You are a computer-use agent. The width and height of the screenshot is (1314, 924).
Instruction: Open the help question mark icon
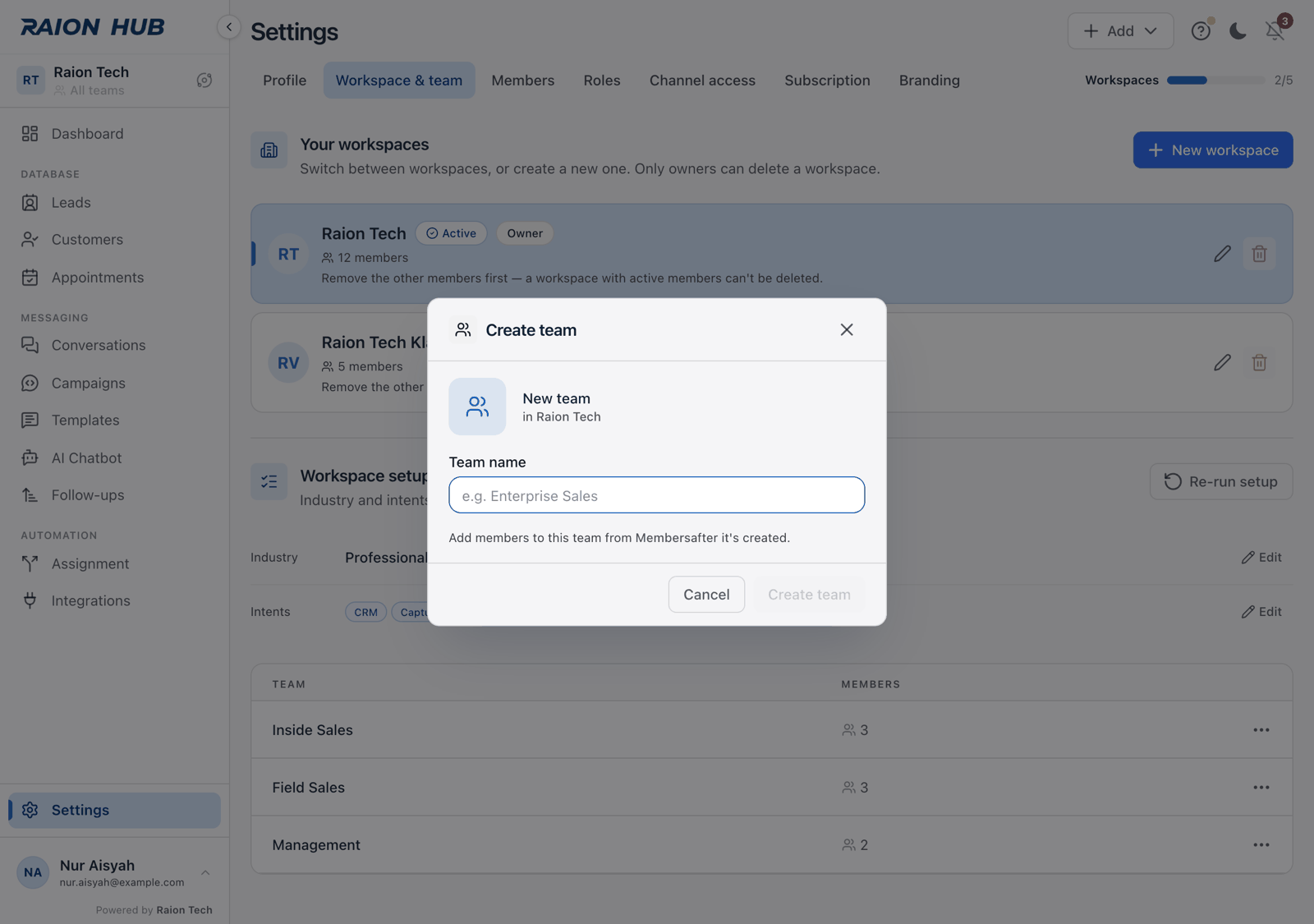(1201, 31)
